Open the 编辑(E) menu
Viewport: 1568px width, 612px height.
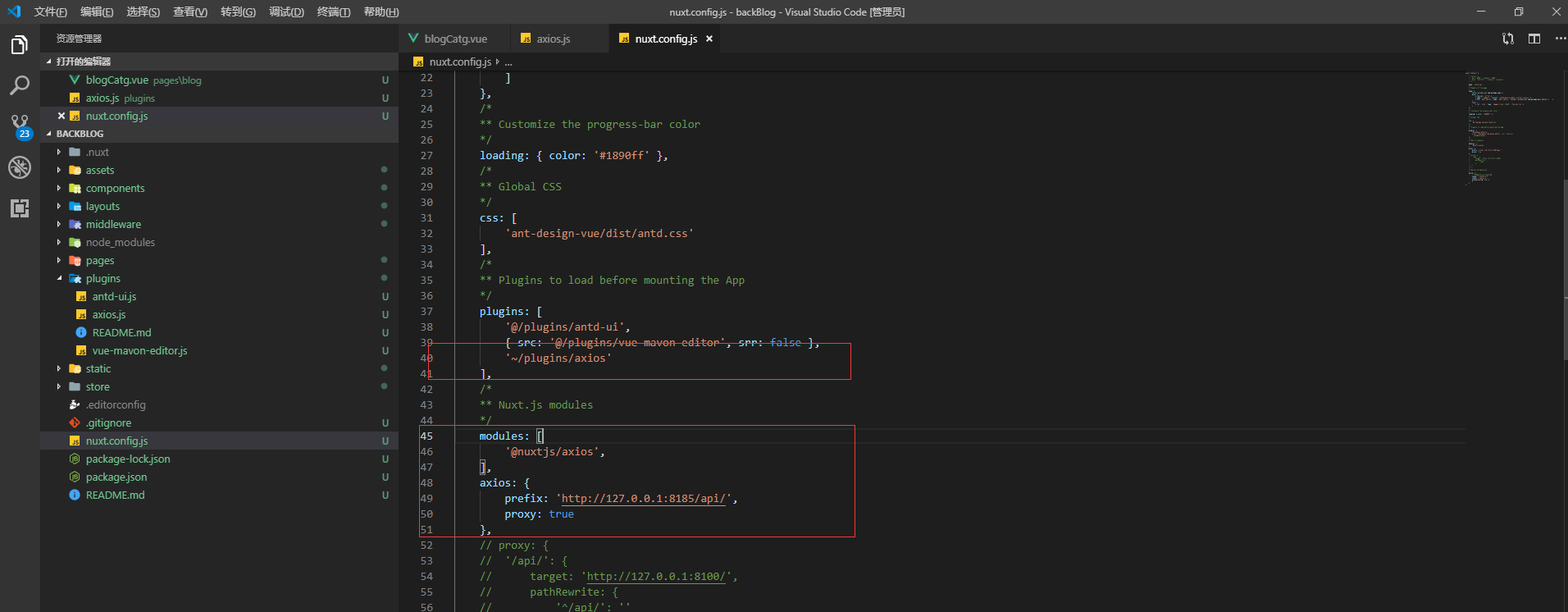[x=97, y=11]
